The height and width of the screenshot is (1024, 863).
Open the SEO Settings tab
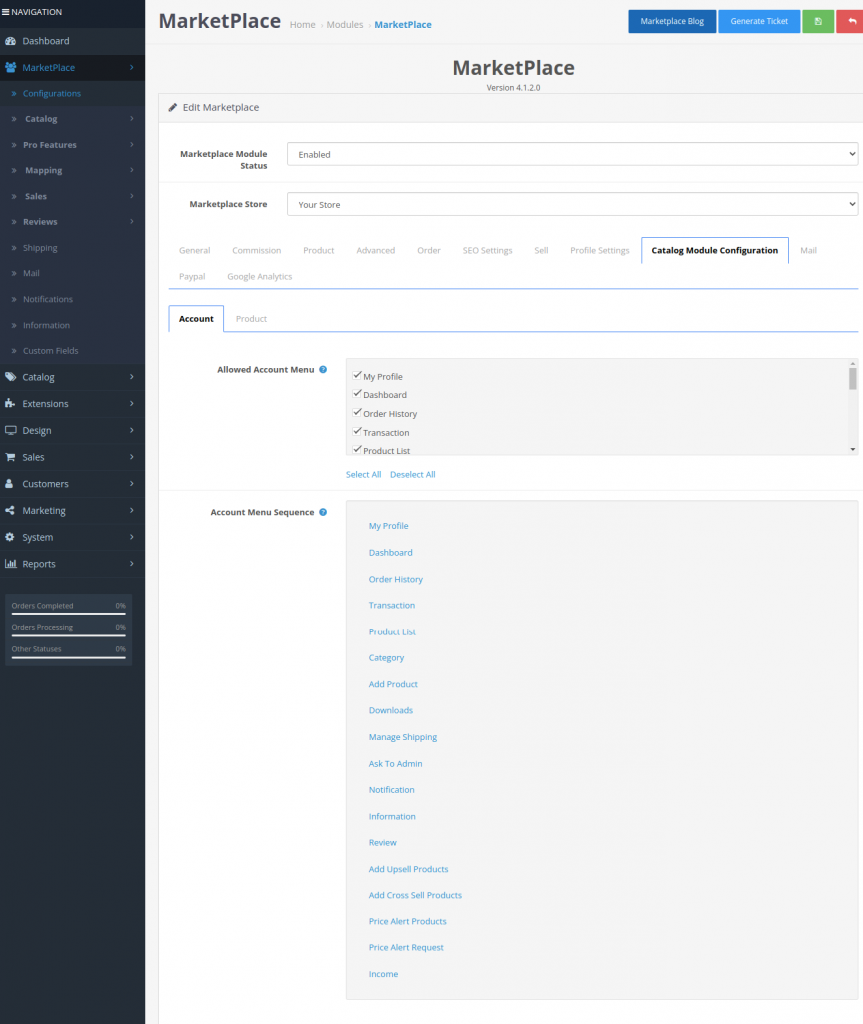click(487, 250)
